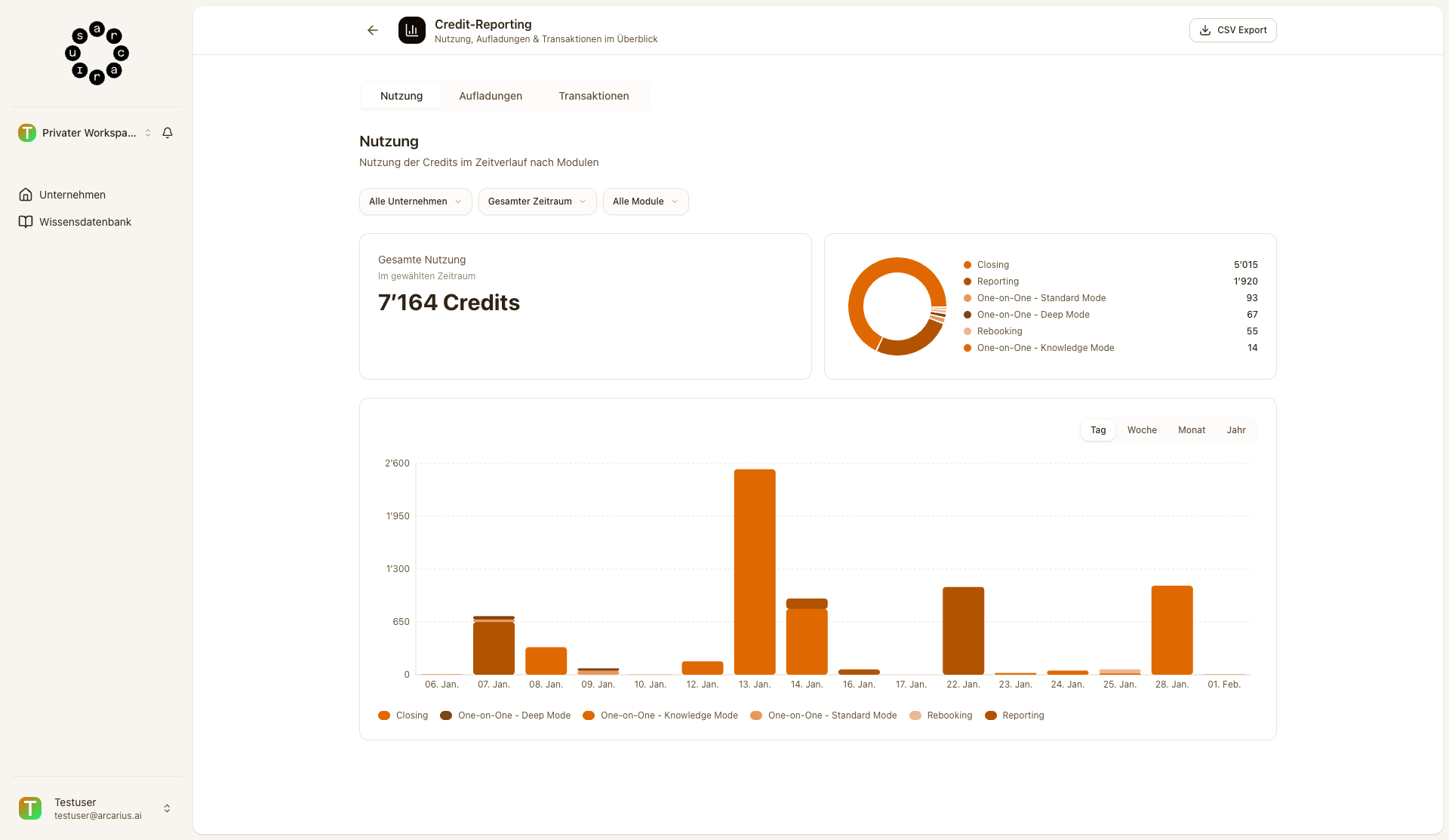Switch to the Aufladungen tab
1449x840 pixels.
pos(491,96)
